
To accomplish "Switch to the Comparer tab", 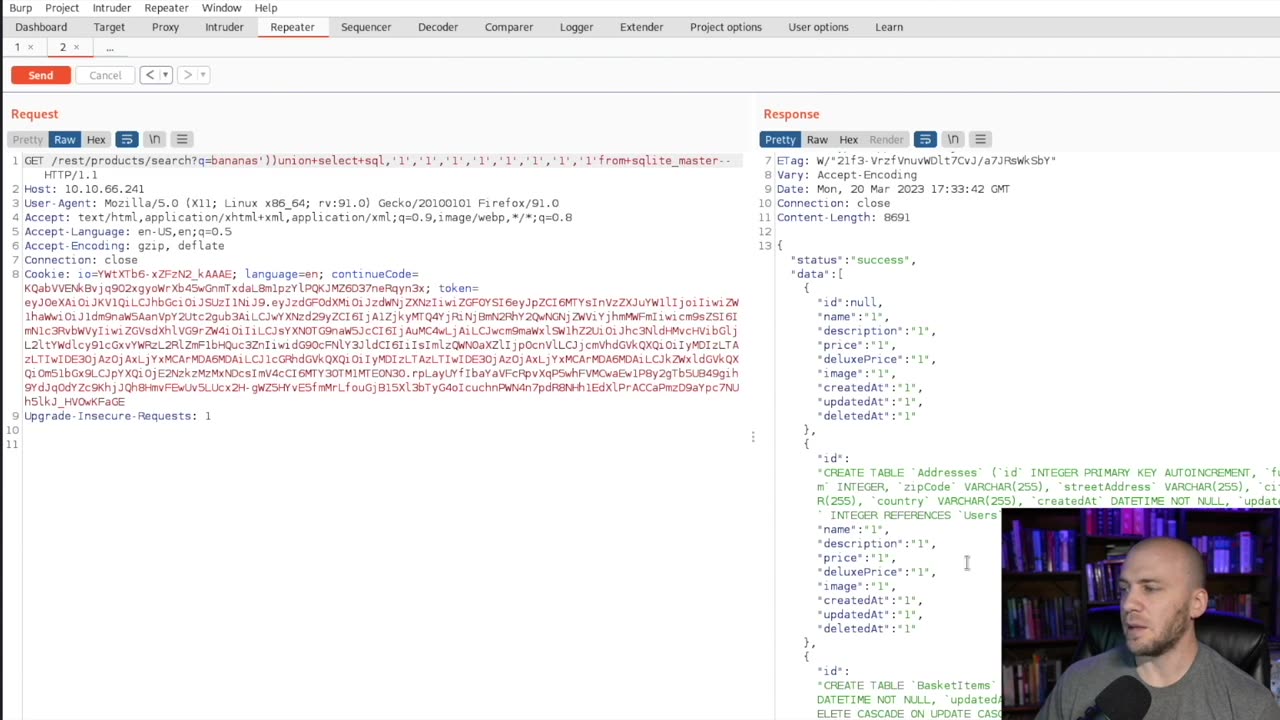I will (x=509, y=27).
